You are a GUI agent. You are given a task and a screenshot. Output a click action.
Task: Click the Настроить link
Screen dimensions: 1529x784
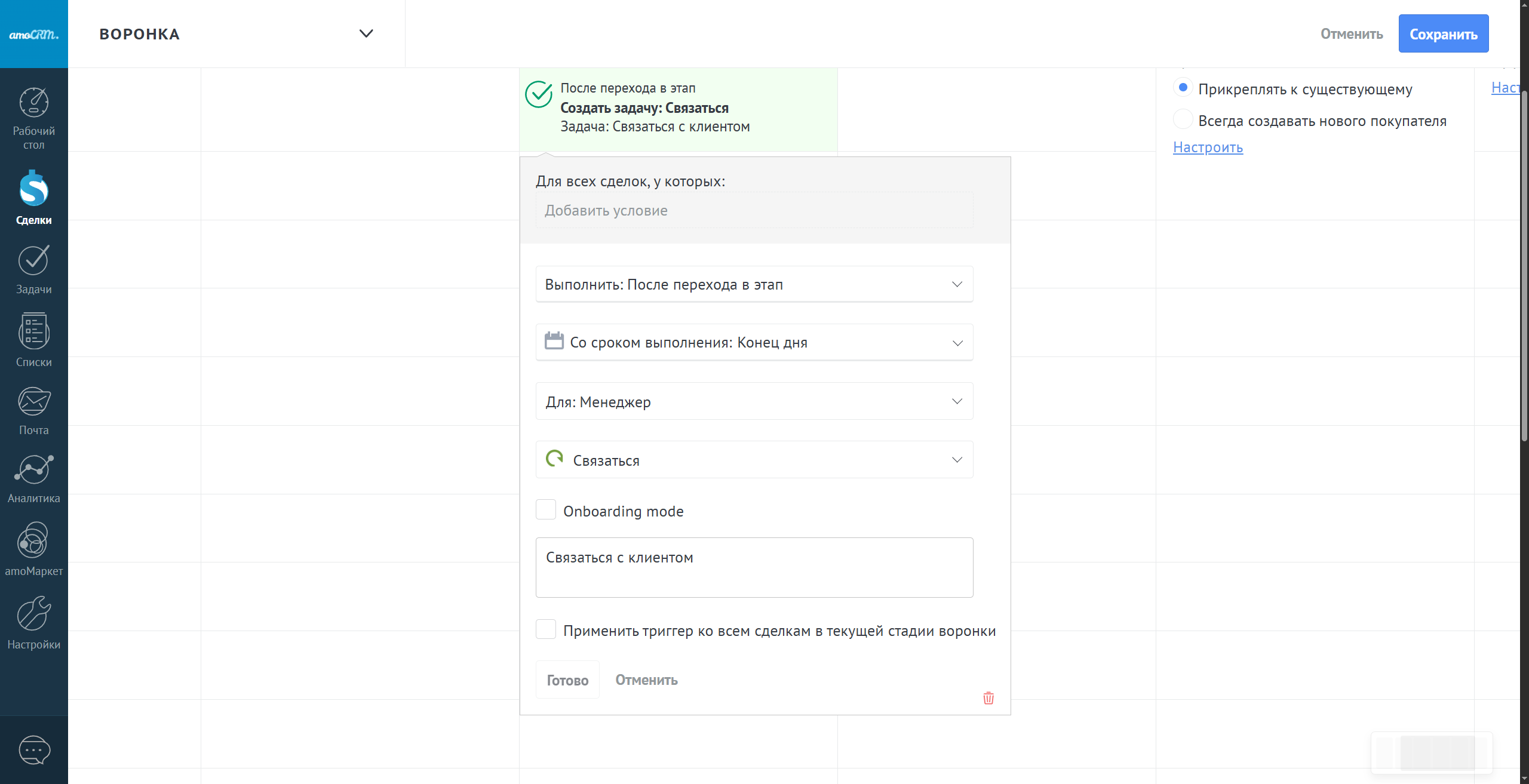pos(1208,147)
